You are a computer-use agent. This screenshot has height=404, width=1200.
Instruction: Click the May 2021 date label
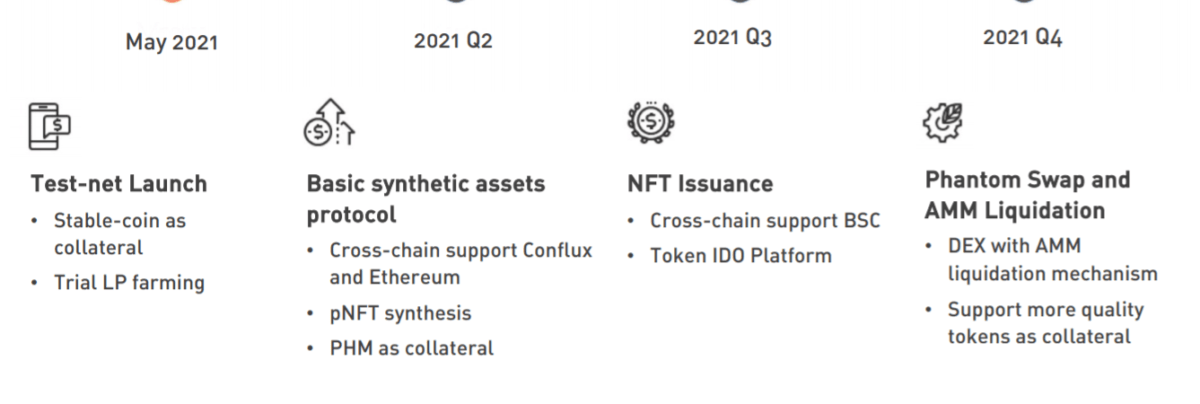(x=171, y=42)
